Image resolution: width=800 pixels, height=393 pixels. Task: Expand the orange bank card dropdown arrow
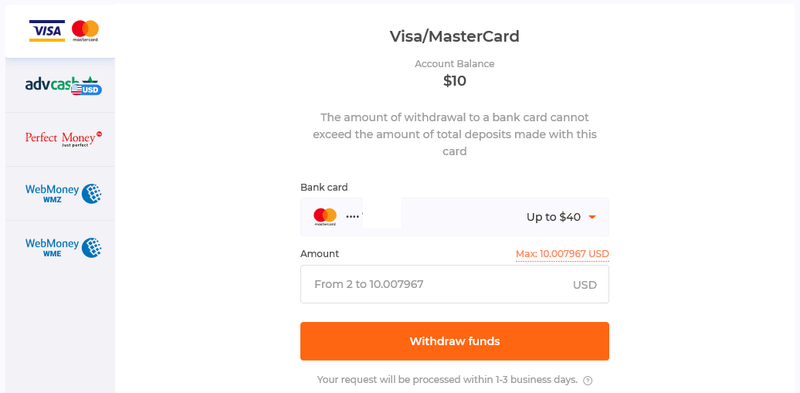tap(592, 217)
